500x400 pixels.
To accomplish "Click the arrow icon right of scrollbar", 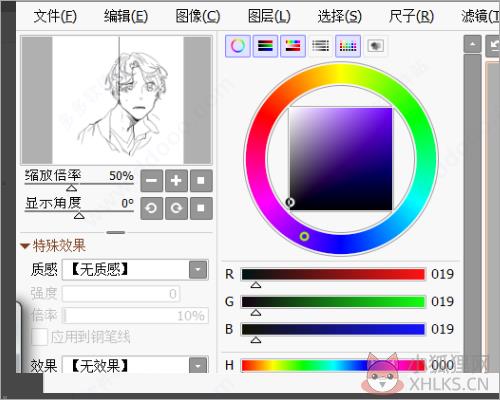I will coord(493,45).
